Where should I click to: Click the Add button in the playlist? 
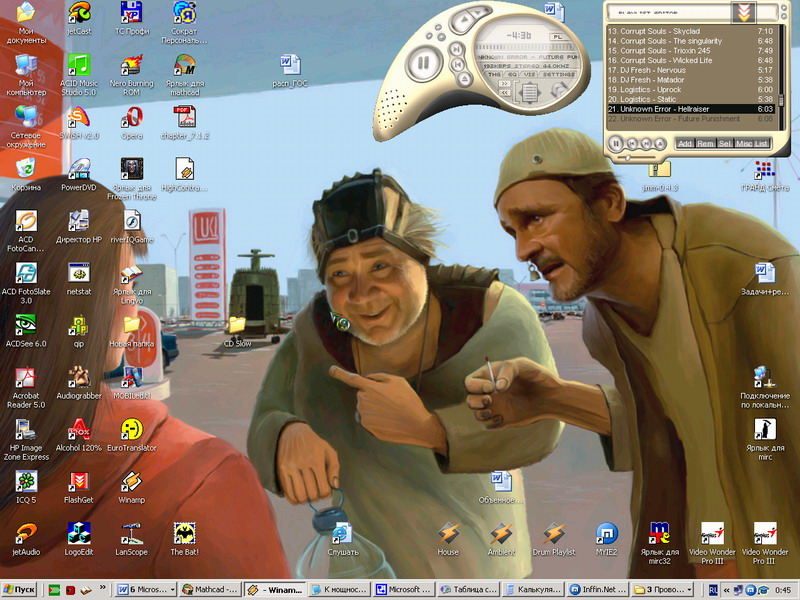coord(685,143)
